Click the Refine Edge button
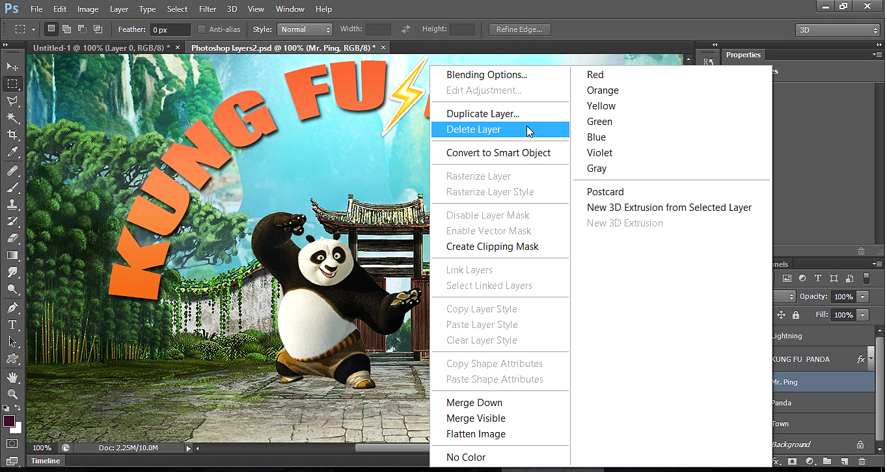The height and width of the screenshot is (473, 887). click(x=519, y=29)
